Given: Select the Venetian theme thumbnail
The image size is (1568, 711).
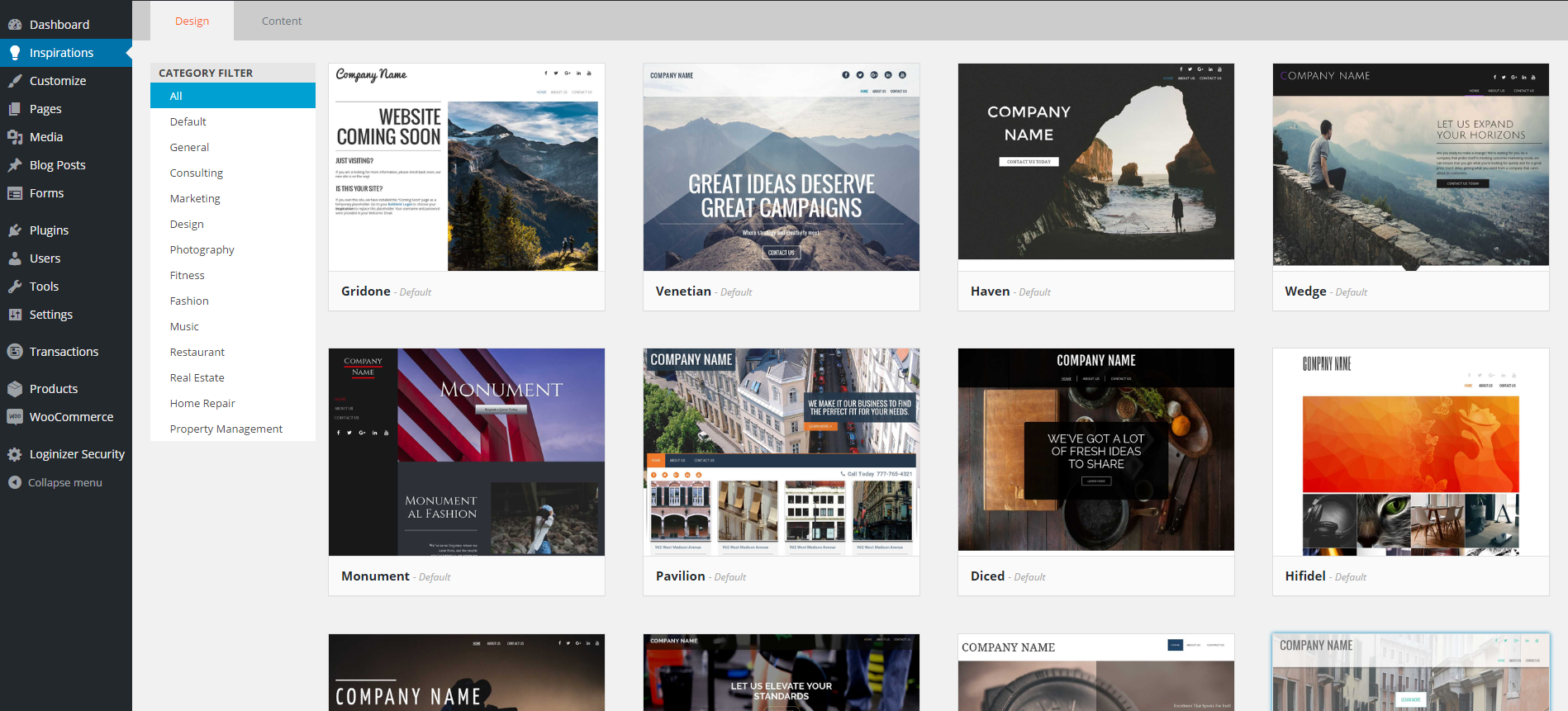Looking at the screenshot, I should tap(782, 167).
